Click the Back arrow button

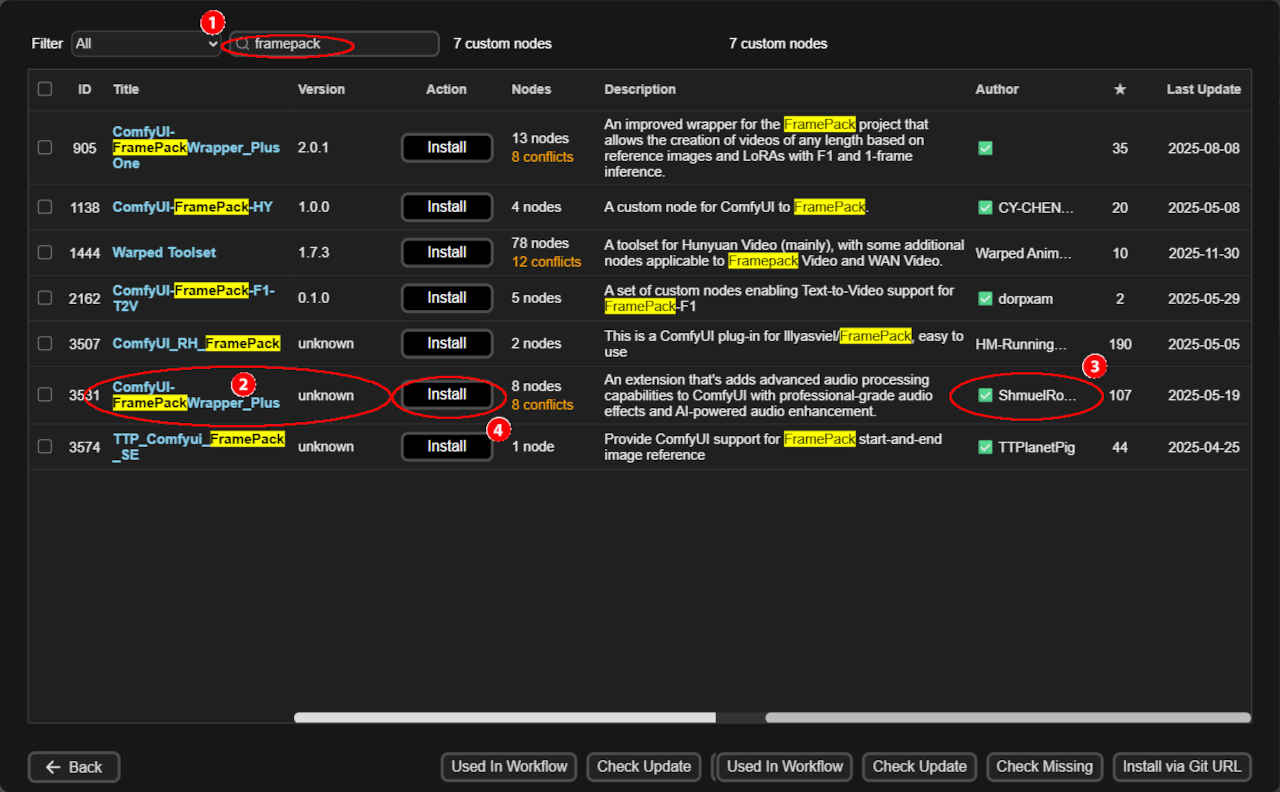tap(74, 767)
